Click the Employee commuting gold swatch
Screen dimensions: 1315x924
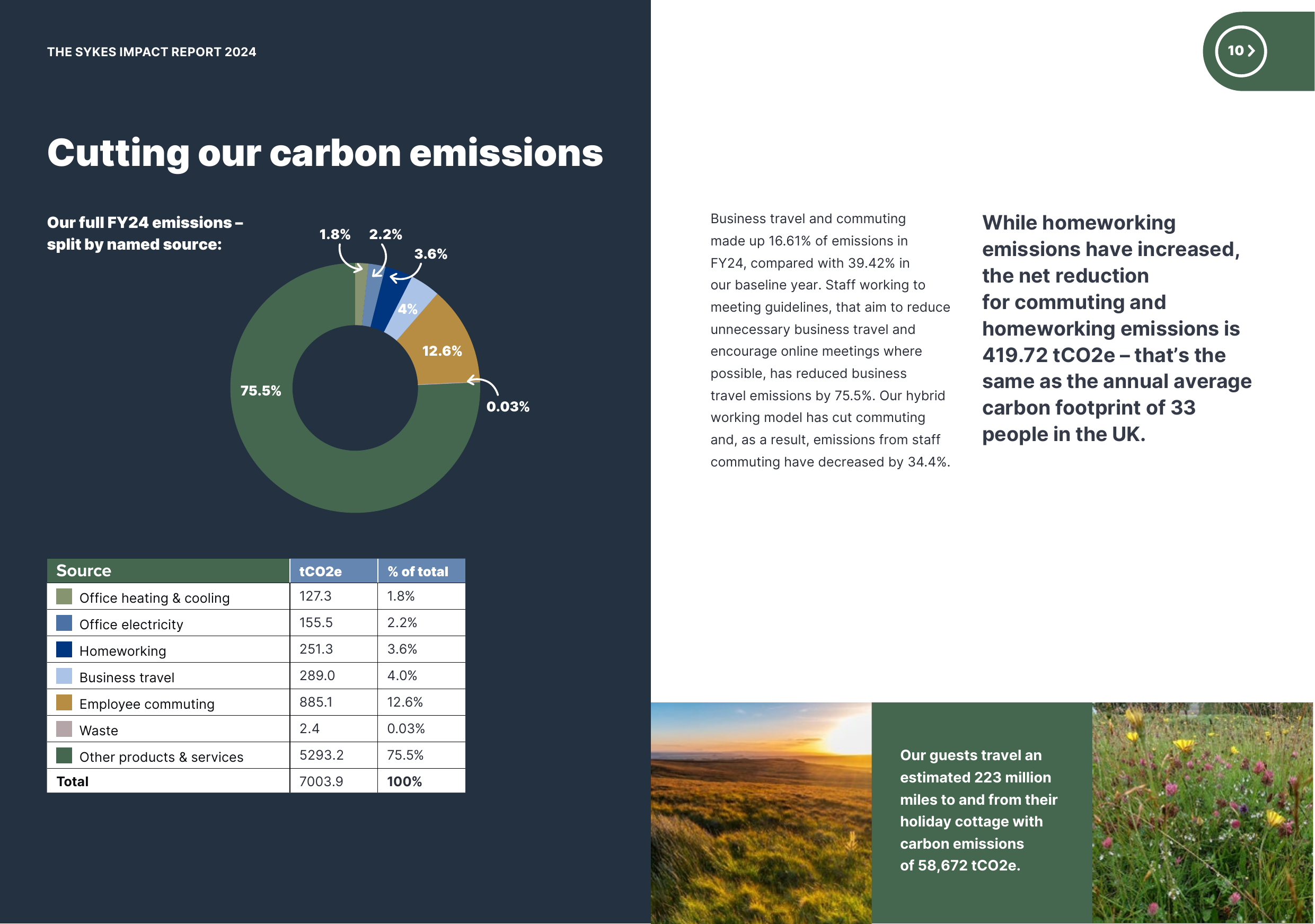point(64,702)
